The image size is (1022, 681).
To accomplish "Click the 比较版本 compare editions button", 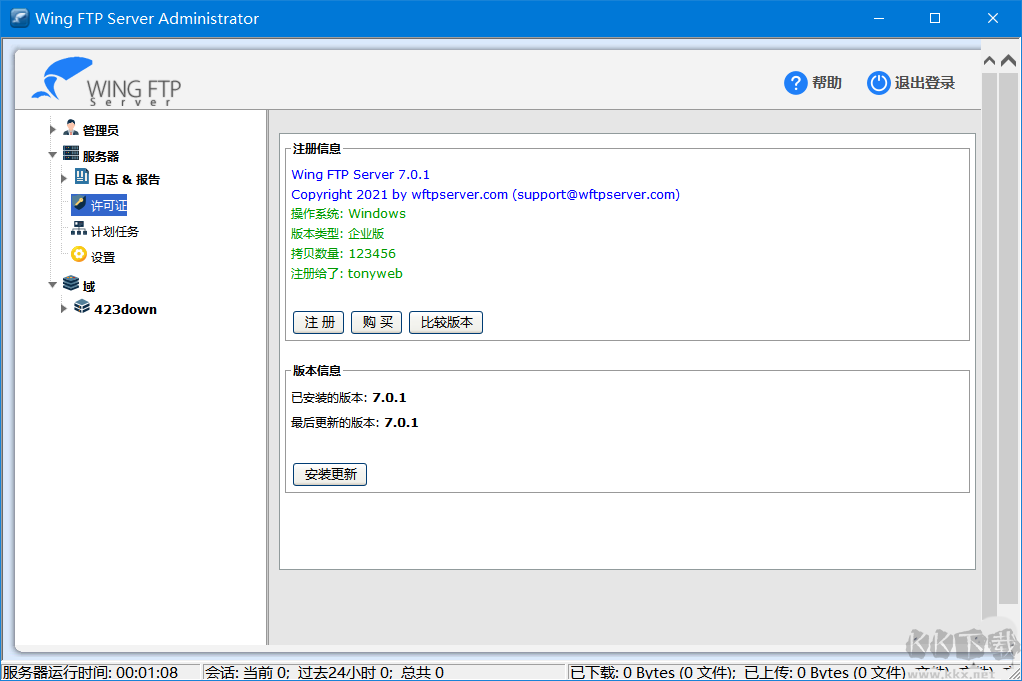I will coord(446,322).
